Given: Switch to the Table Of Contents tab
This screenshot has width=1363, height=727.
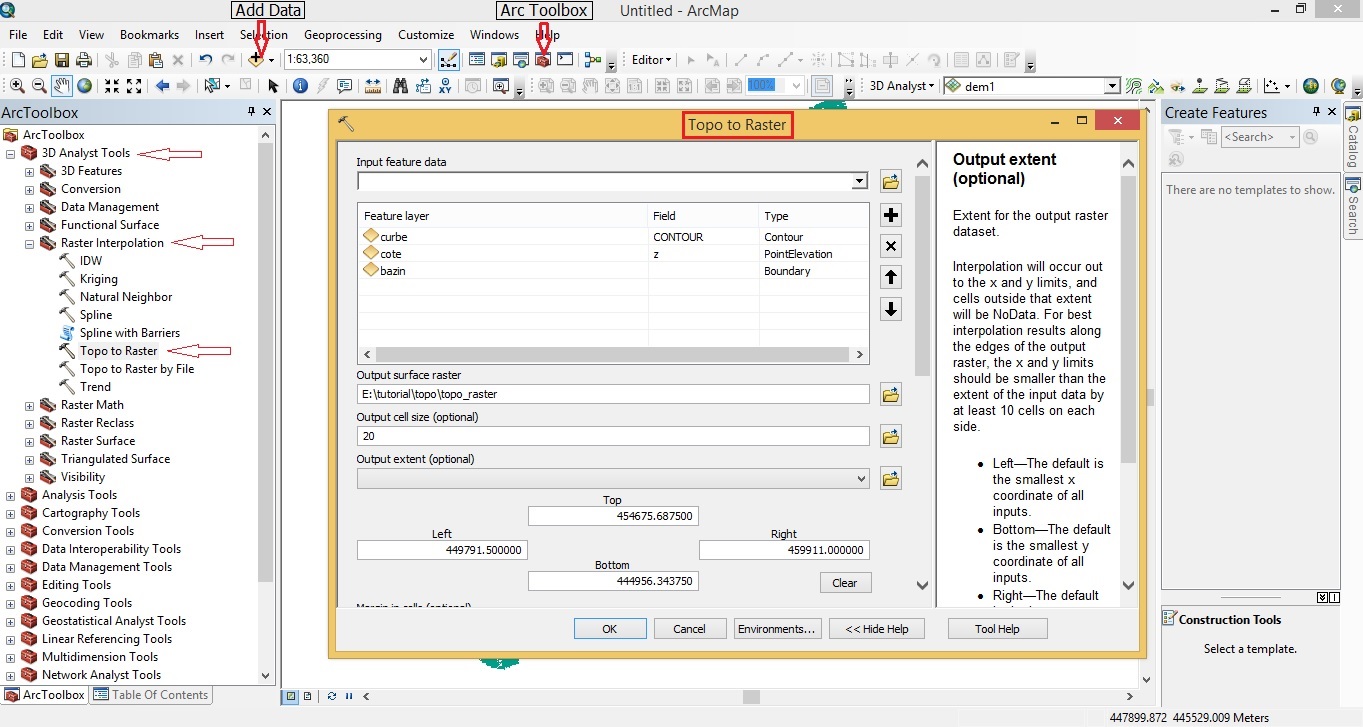Looking at the screenshot, I should [x=151, y=695].
